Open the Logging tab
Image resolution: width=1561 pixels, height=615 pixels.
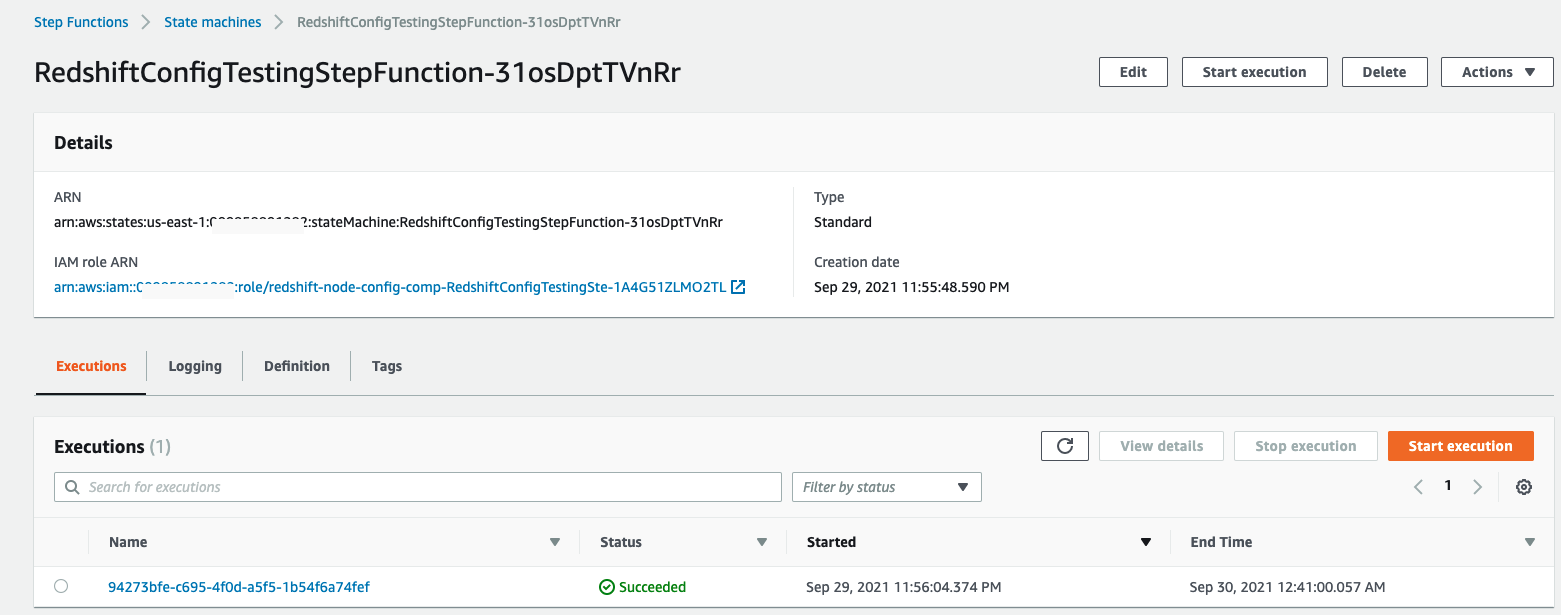[195, 365]
